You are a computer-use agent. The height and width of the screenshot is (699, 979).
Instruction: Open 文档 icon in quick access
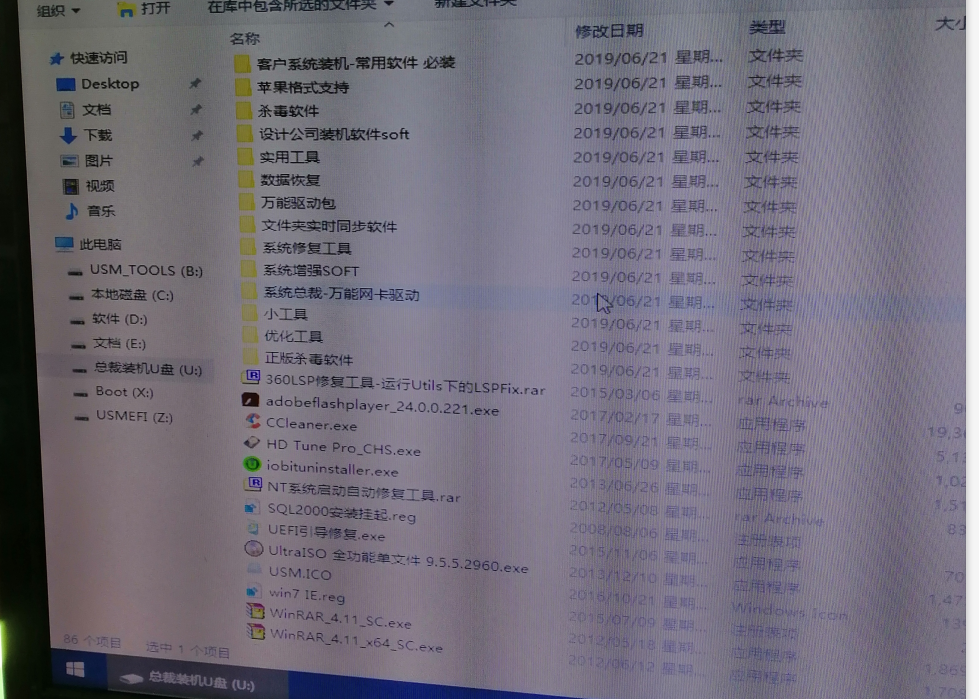pyautogui.click(x=67, y=110)
